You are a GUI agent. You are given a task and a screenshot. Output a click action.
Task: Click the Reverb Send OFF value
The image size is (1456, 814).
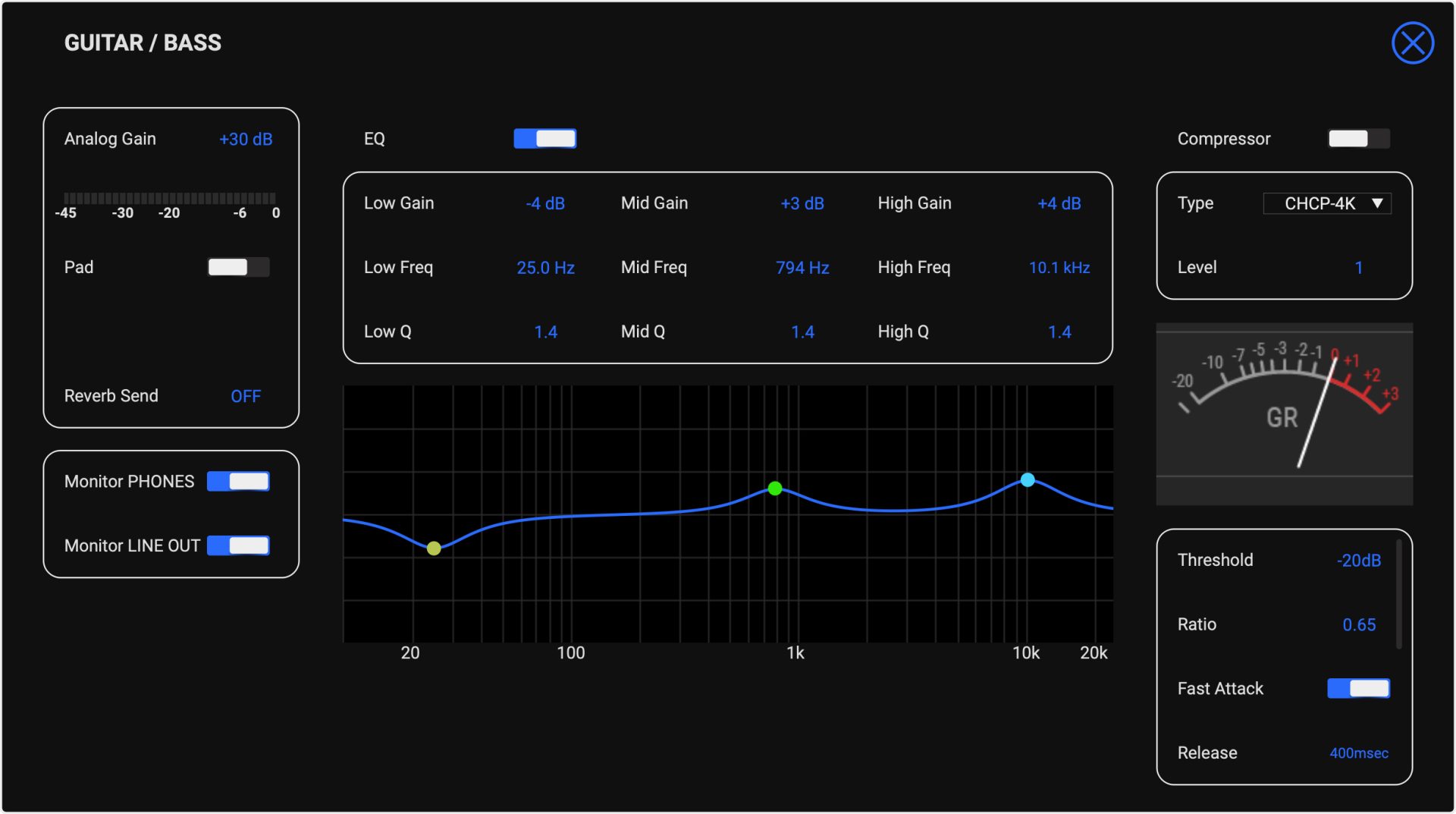tap(246, 397)
